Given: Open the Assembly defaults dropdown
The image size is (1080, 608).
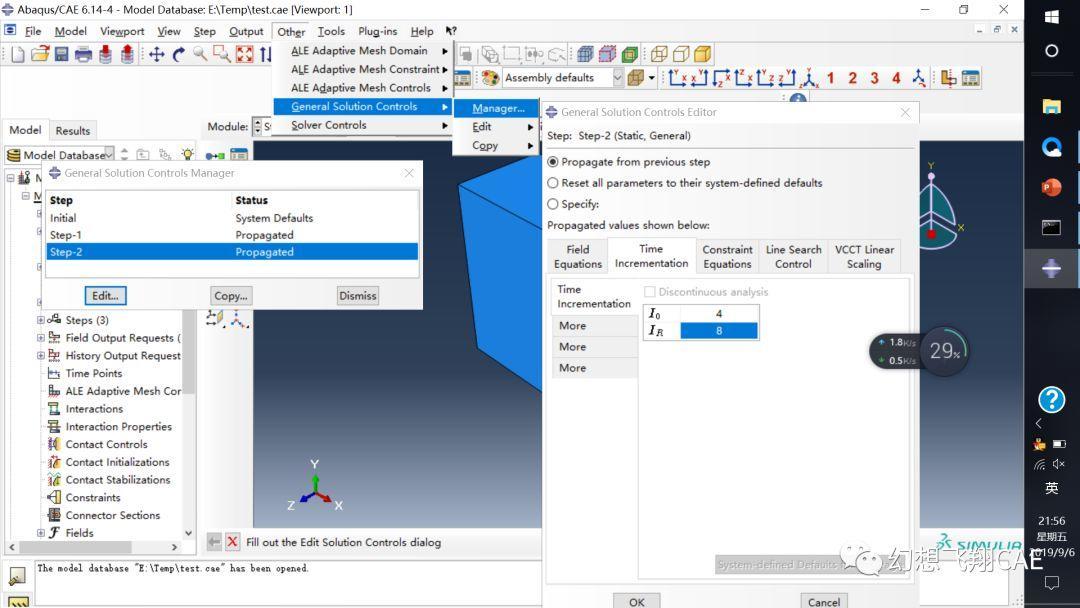Looking at the screenshot, I should [x=617, y=78].
